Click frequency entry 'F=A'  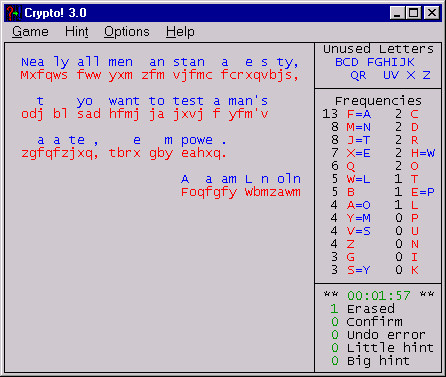coord(359,114)
